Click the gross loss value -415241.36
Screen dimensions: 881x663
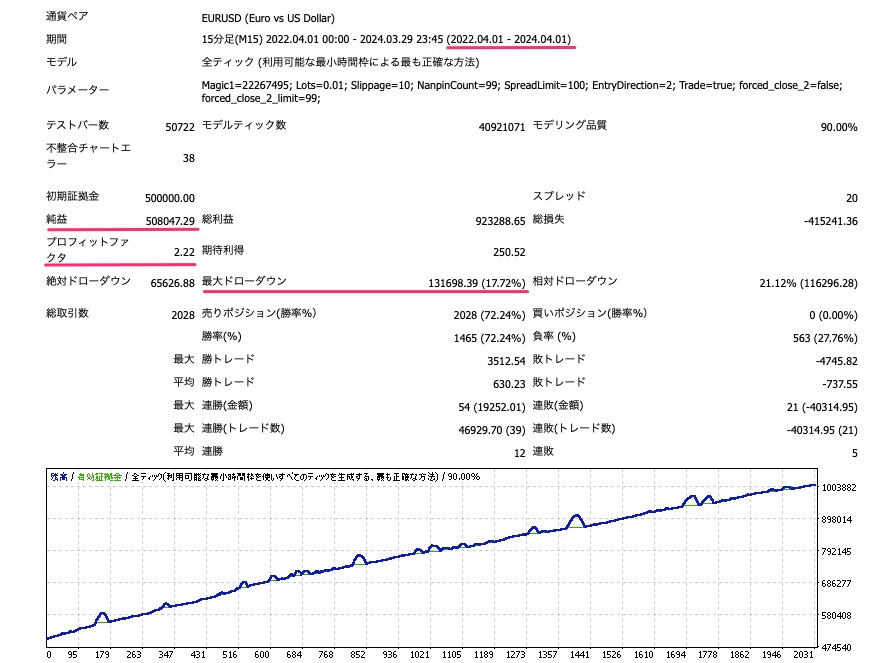(x=831, y=221)
